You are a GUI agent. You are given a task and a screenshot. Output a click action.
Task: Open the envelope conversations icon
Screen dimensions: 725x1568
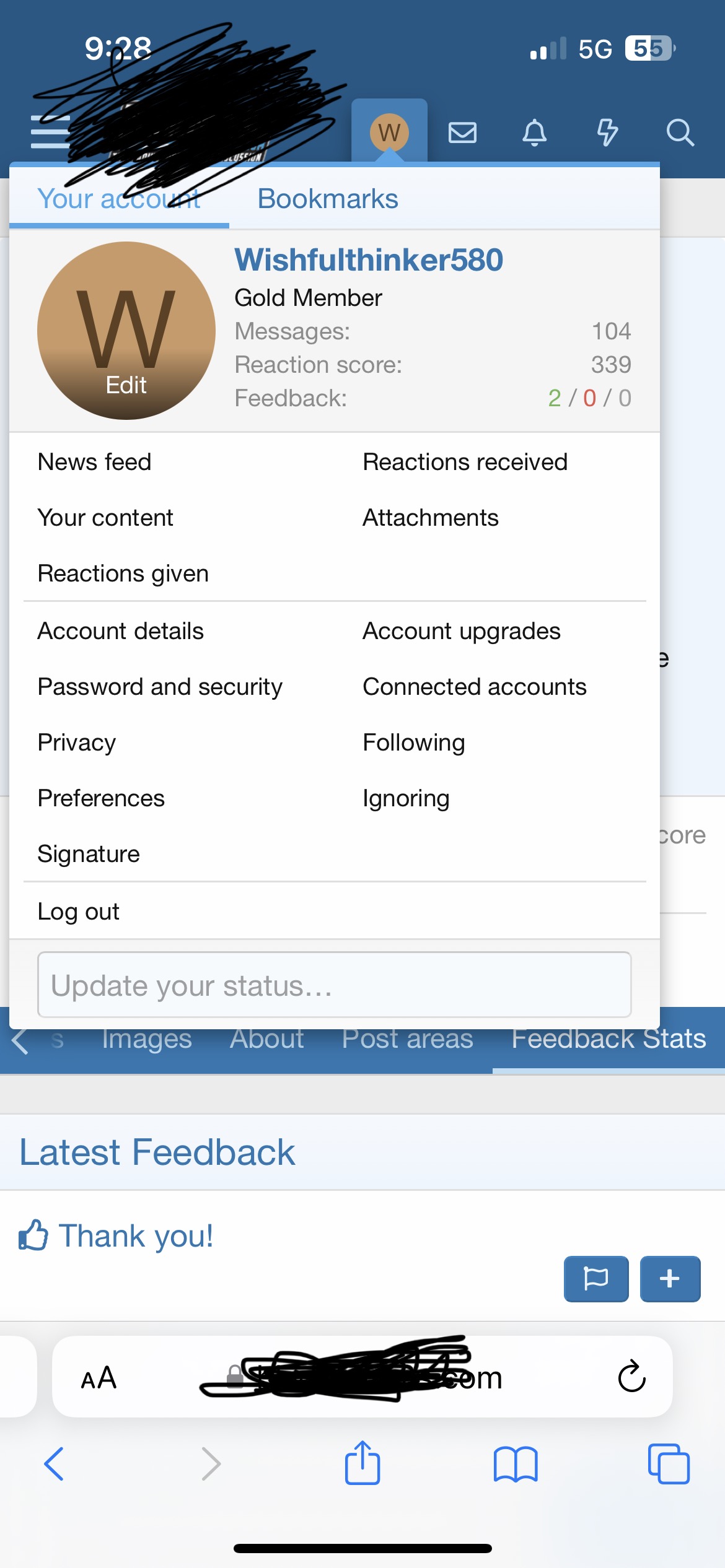pos(462,133)
